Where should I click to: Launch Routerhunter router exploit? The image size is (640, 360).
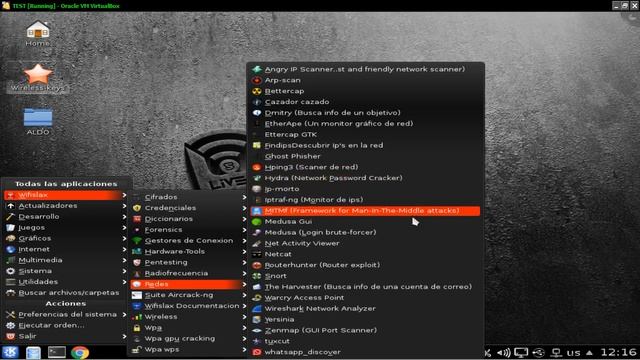point(365,265)
